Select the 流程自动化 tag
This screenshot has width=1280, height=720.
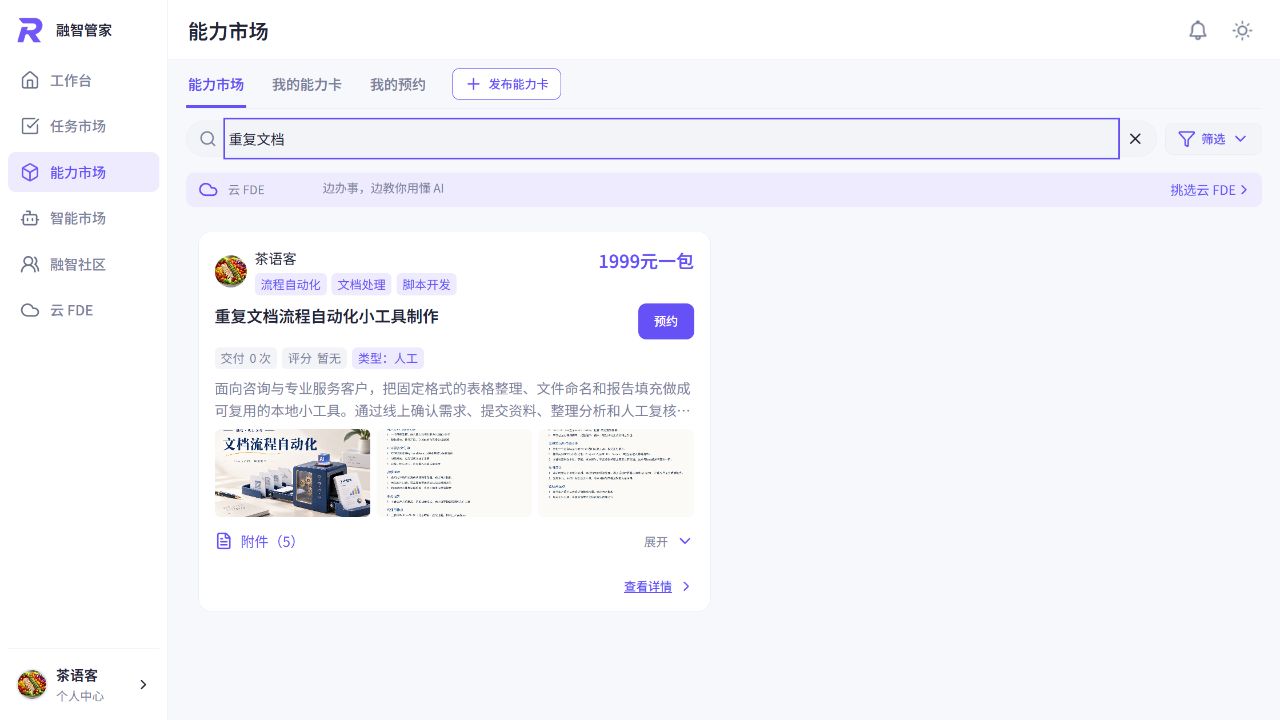tap(291, 285)
